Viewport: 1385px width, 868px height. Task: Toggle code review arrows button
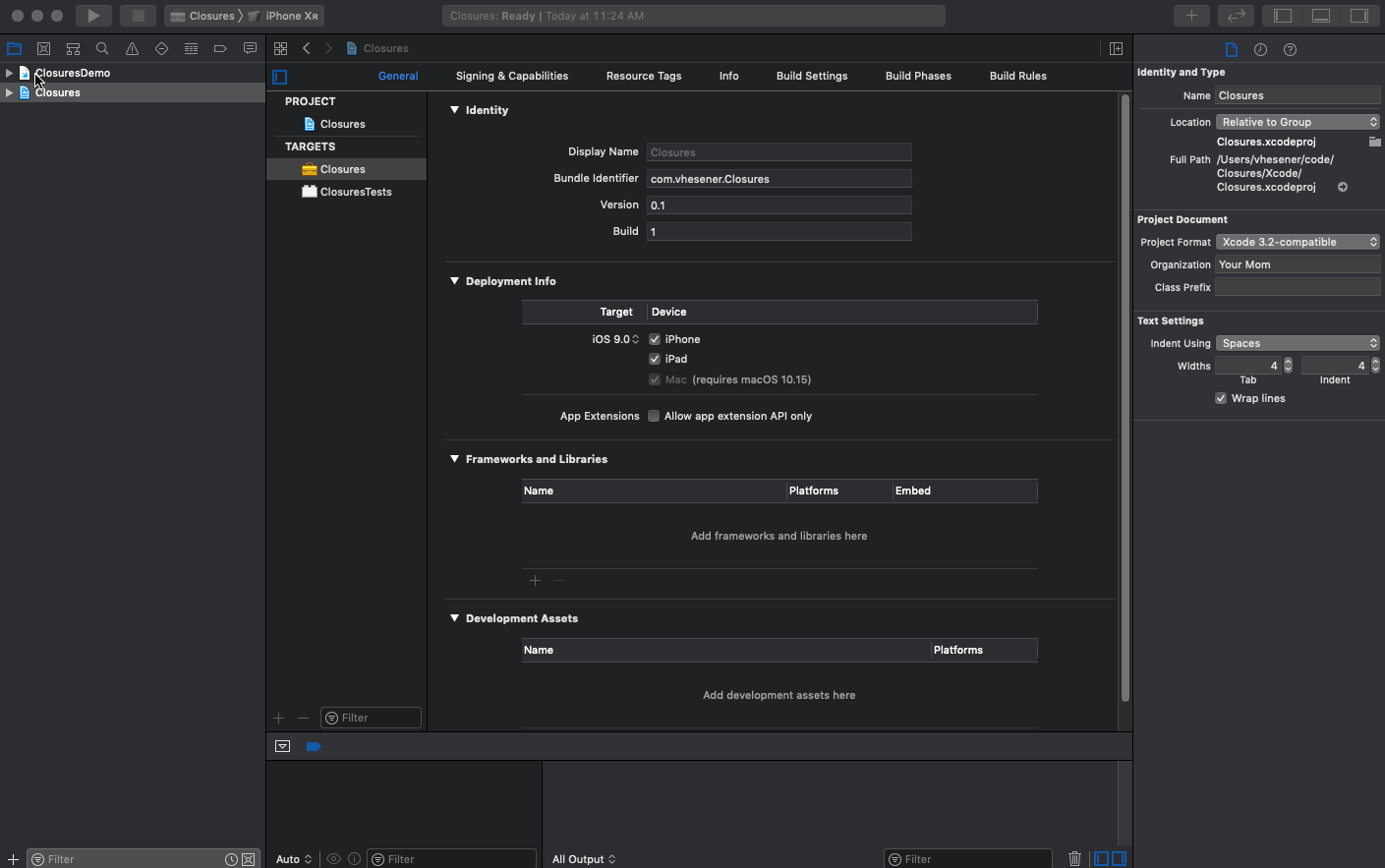pyautogui.click(x=1237, y=16)
